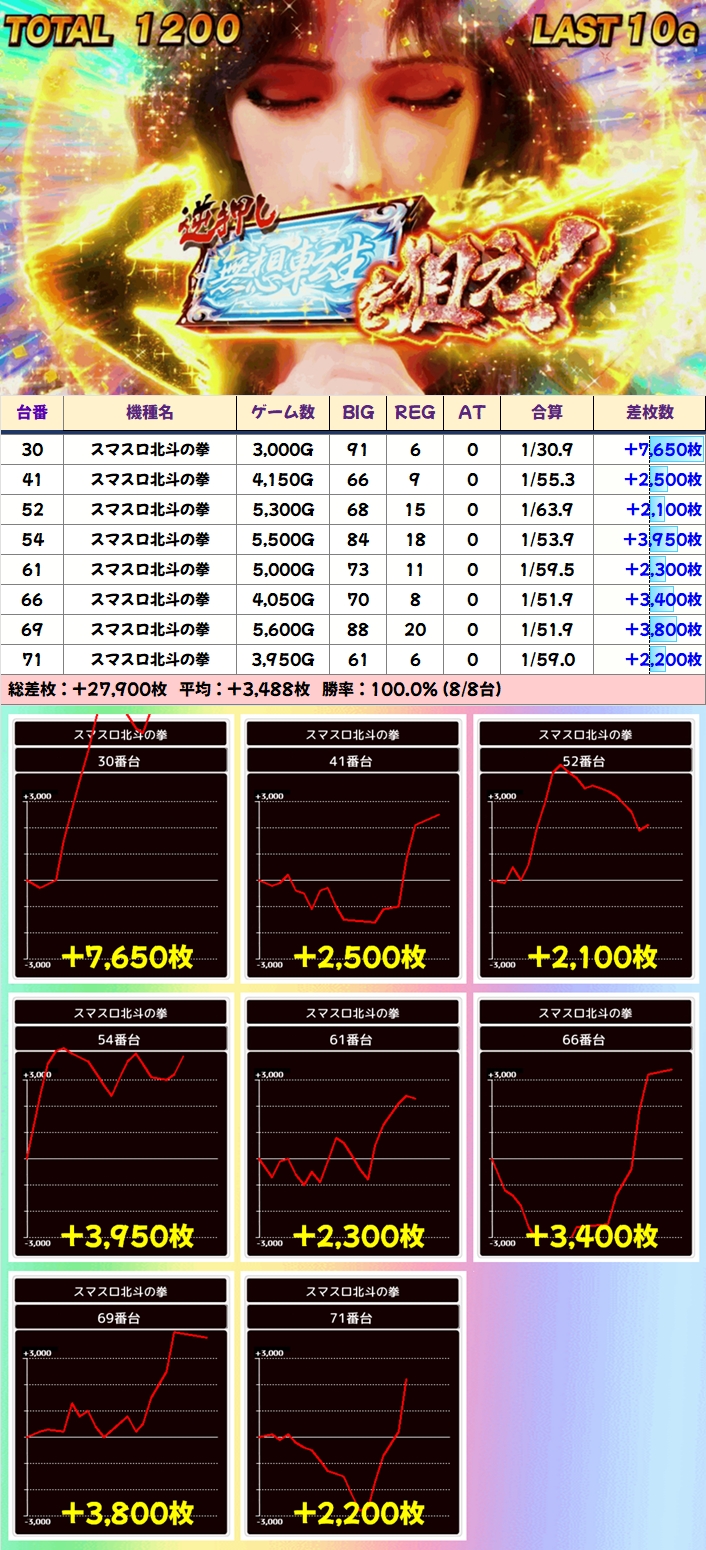Select the 合算 column header
706x1550 pixels.
pyautogui.click(x=547, y=413)
